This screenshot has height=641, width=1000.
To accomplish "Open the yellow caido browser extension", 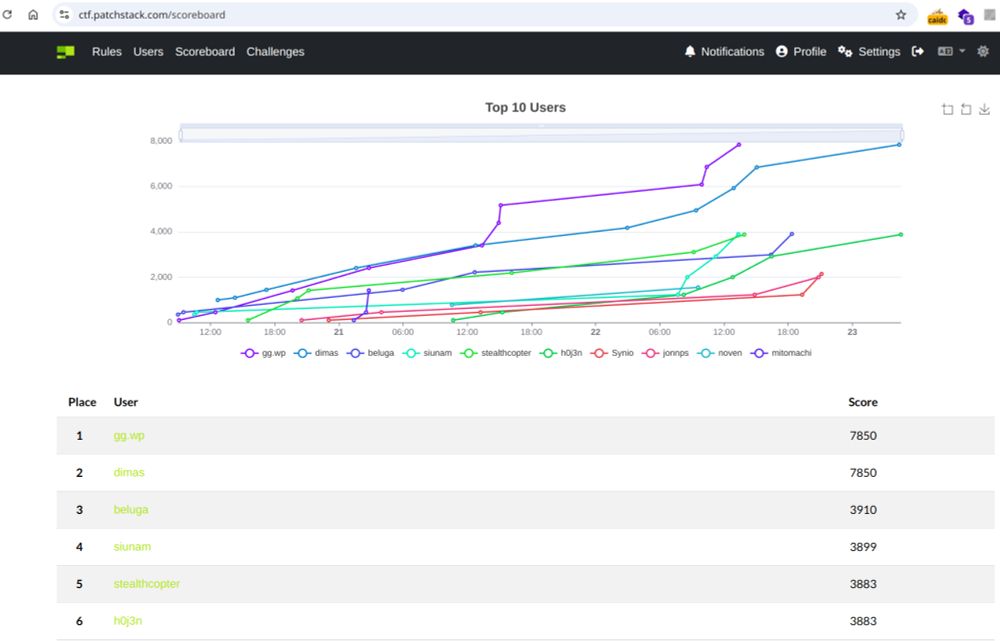I will coord(937,16).
